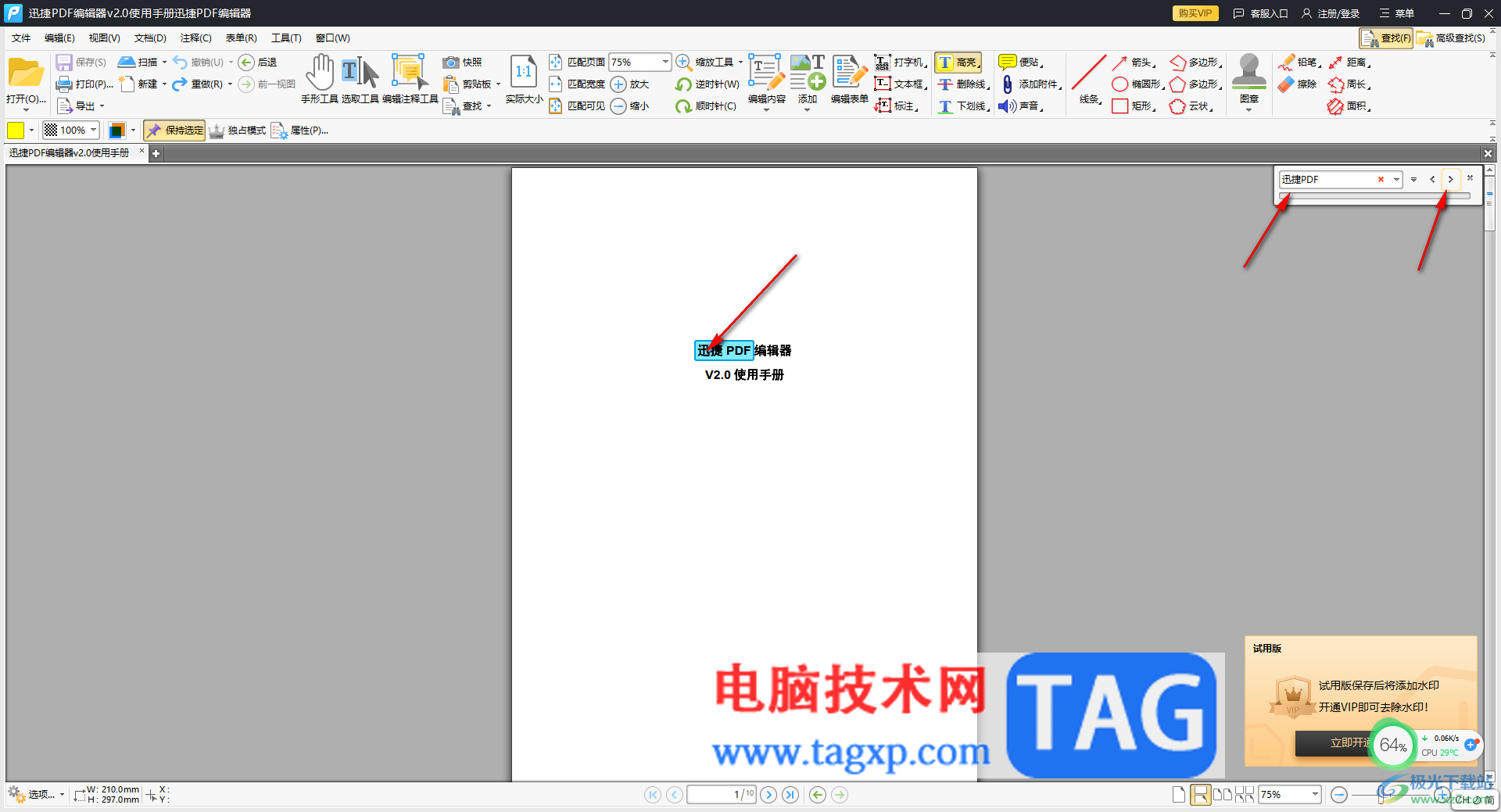Open the 工具(T) menu

[x=286, y=38]
